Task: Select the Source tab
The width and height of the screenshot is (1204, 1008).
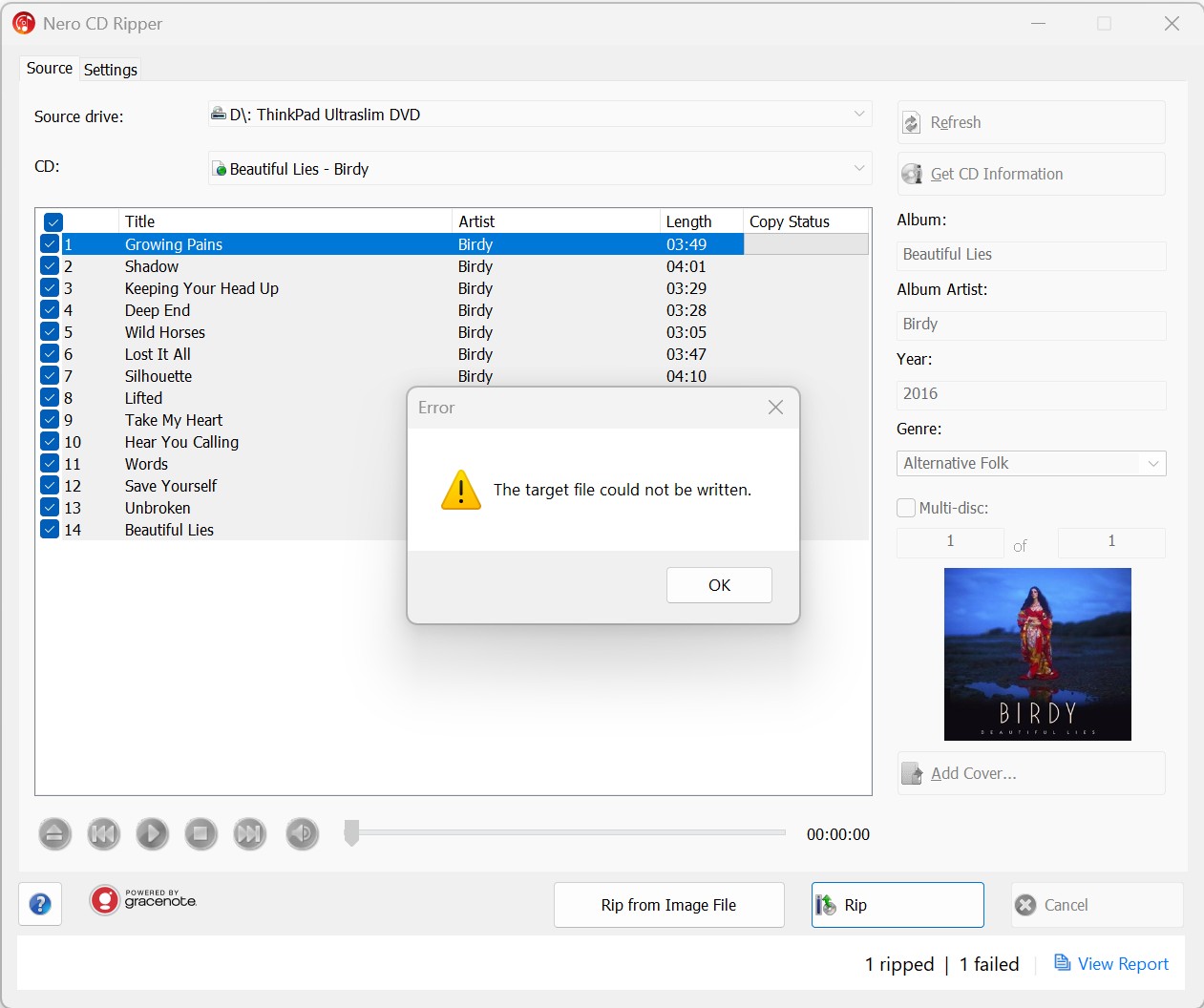Action: point(50,68)
